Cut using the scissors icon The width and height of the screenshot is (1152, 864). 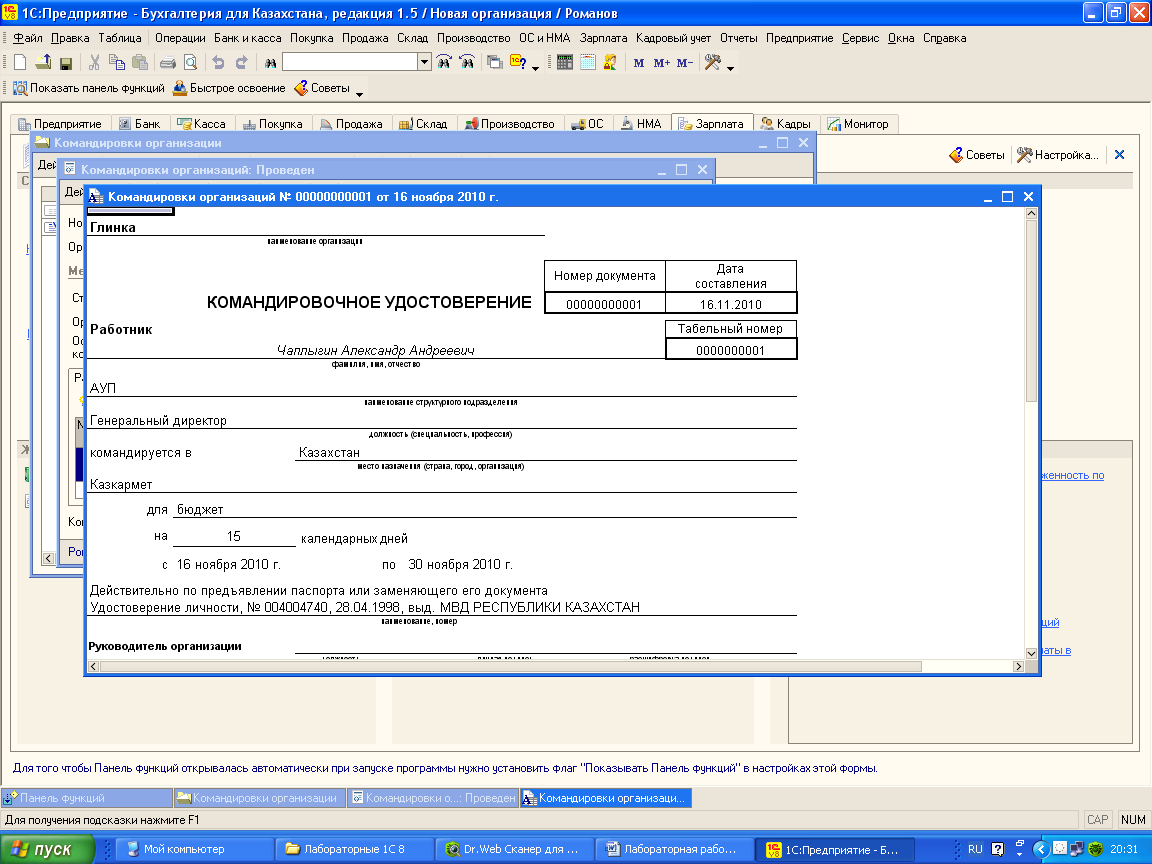click(94, 63)
